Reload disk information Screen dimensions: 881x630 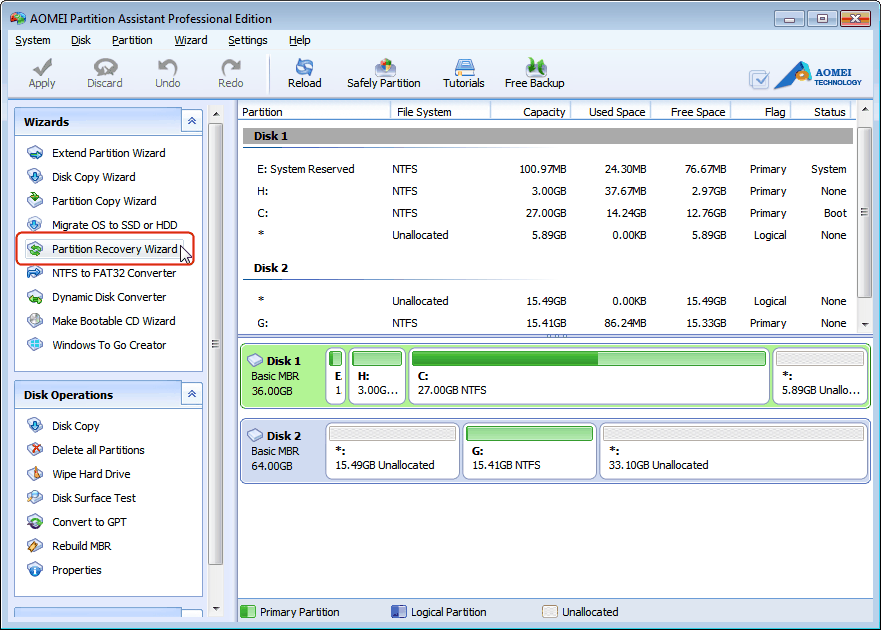click(304, 72)
